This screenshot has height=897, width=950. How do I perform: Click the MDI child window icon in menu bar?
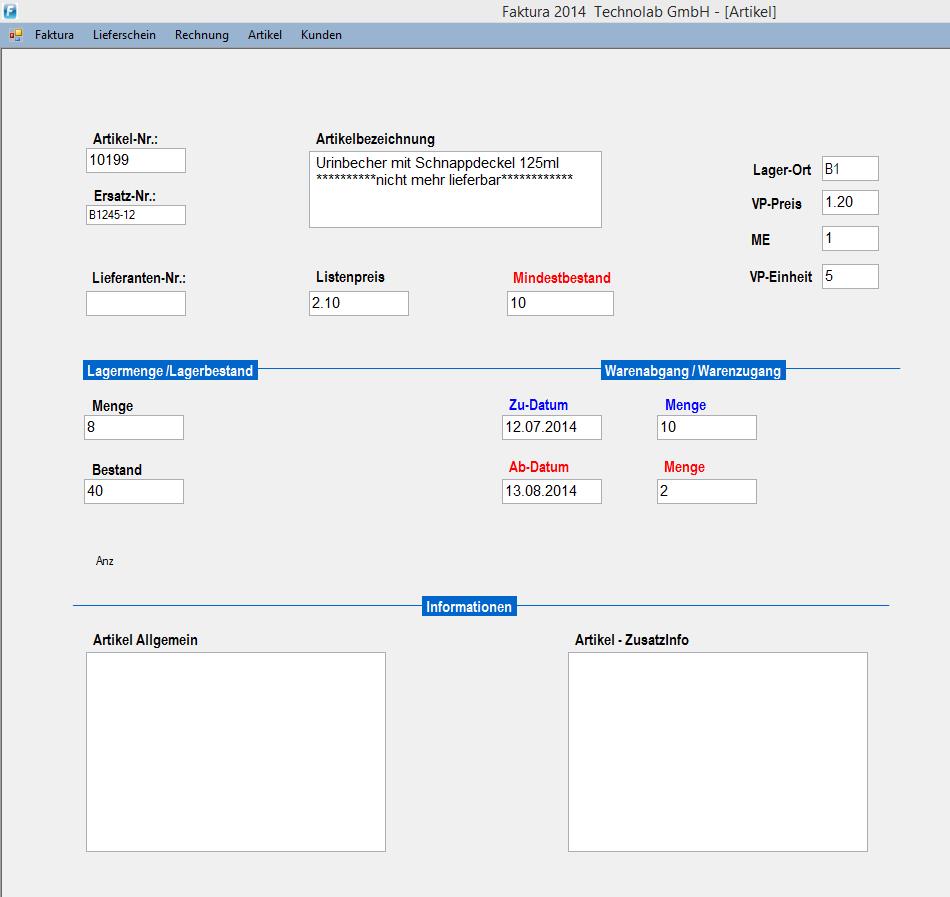[16, 35]
